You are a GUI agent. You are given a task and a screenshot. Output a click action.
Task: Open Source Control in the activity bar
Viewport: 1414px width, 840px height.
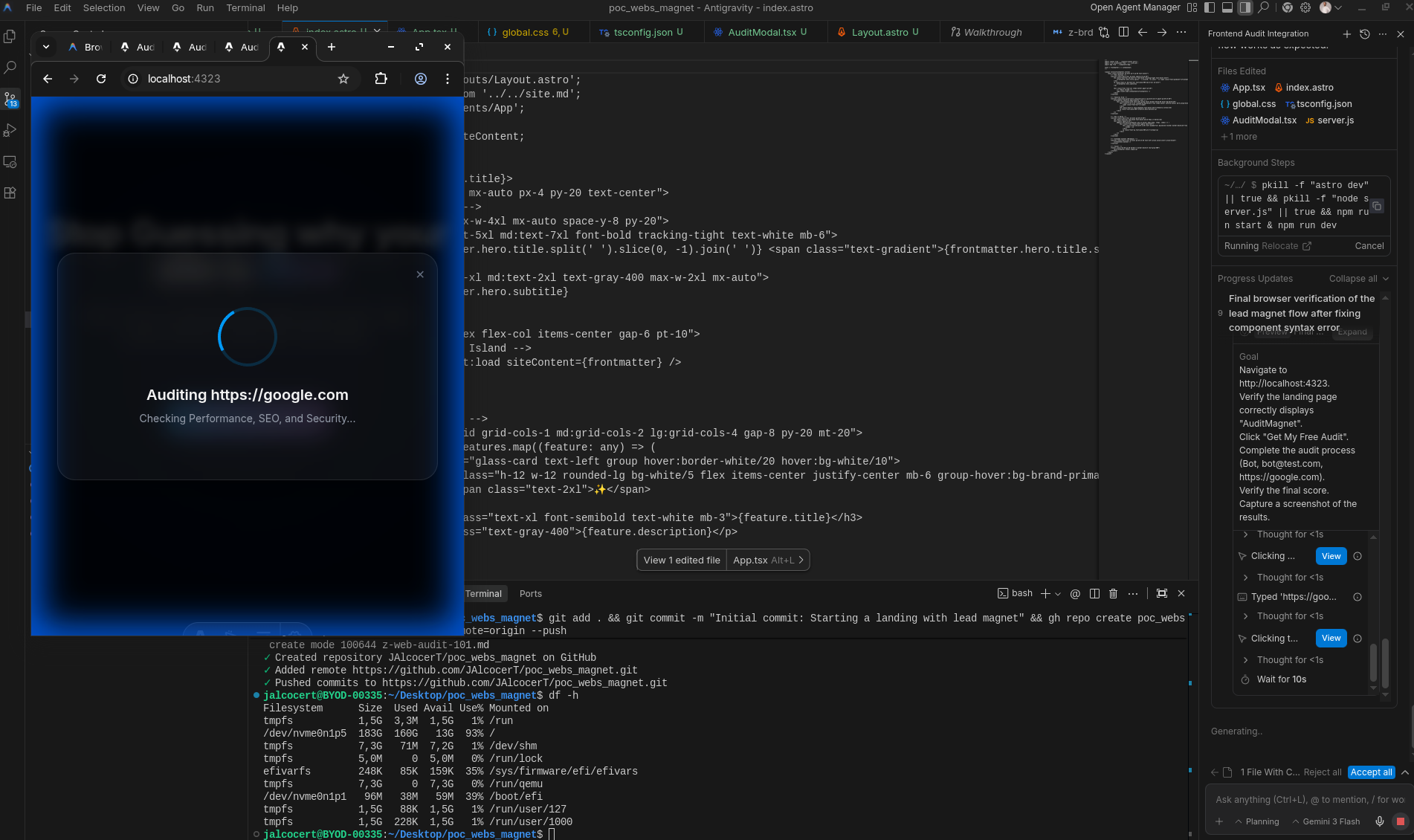pos(11,98)
